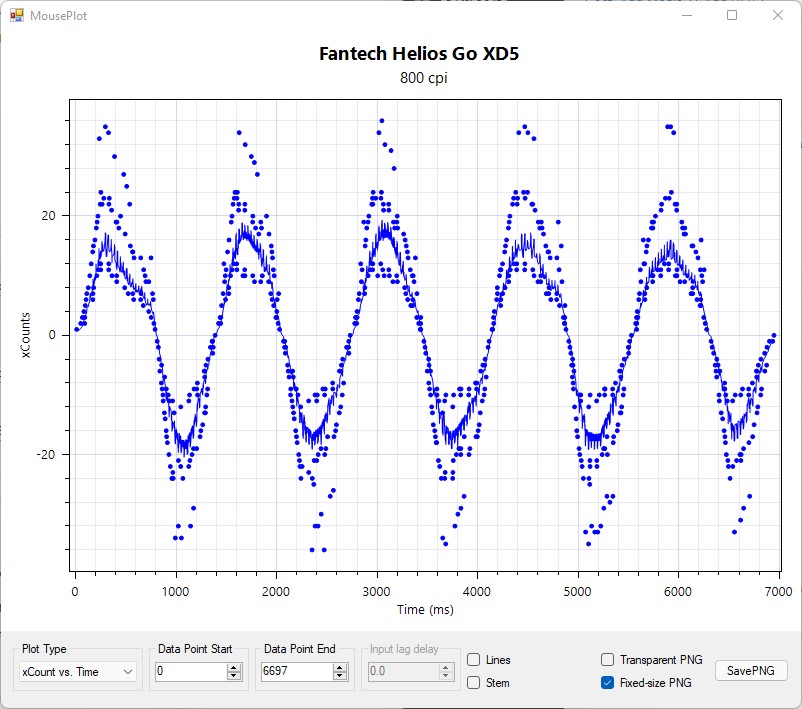Enable the Lines checkbox
802x709 pixels.
(x=474, y=660)
